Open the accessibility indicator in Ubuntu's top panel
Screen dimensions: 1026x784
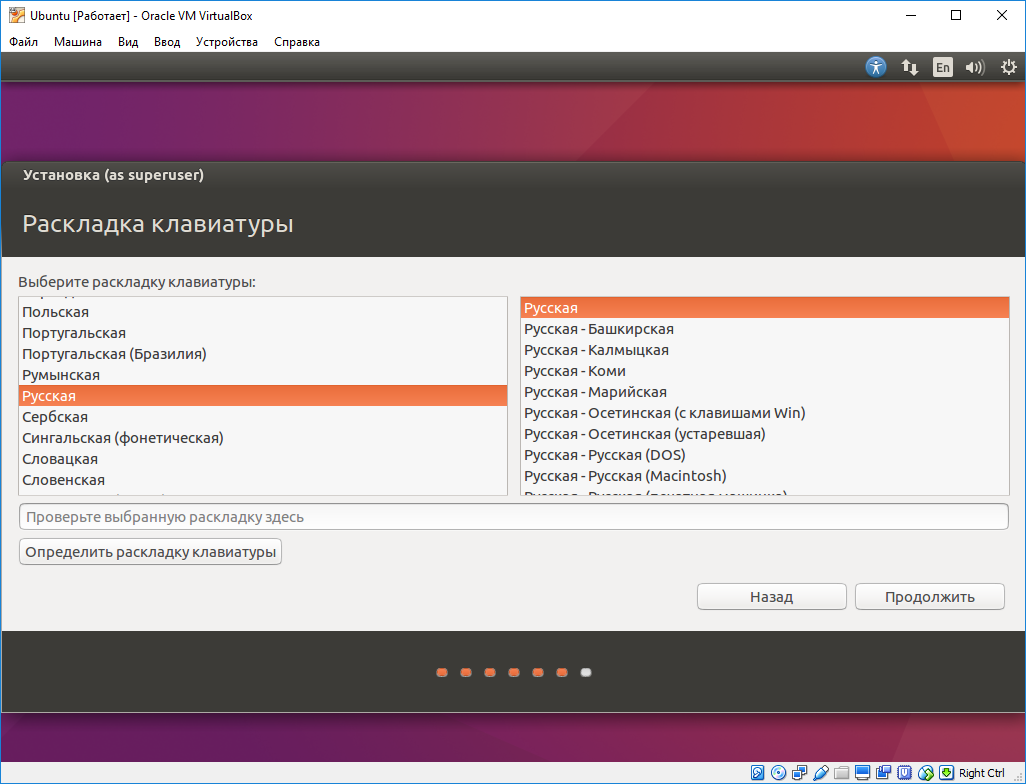tap(876, 67)
